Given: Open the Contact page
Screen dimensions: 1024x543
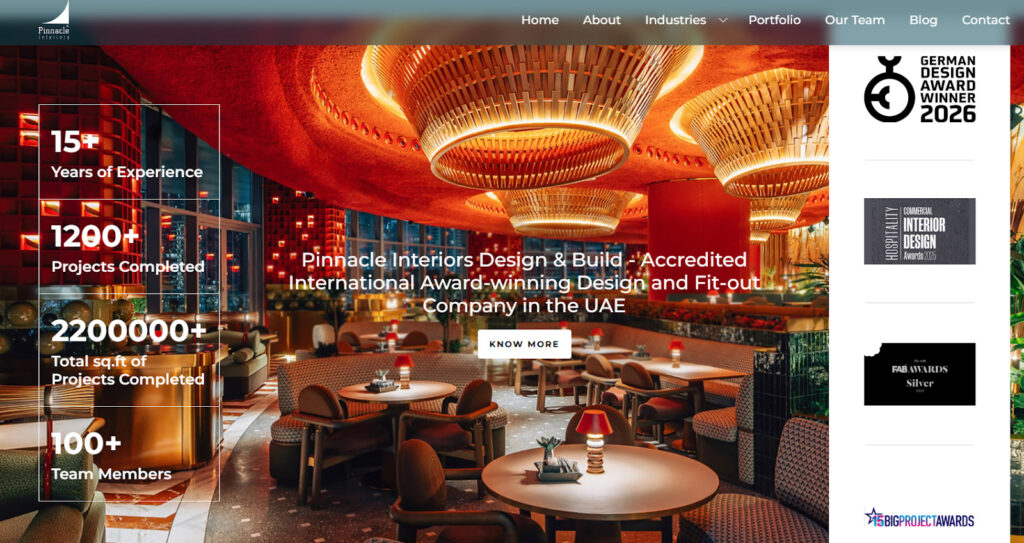Looking at the screenshot, I should coord(985,20).
